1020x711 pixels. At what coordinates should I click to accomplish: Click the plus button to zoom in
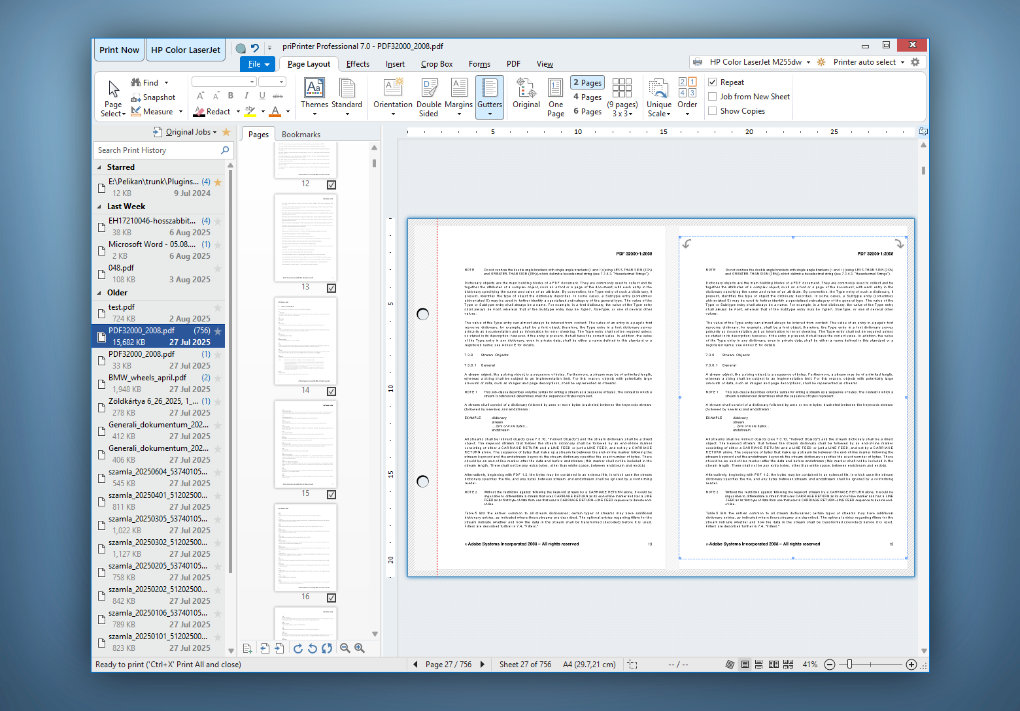tap(911, 664)
